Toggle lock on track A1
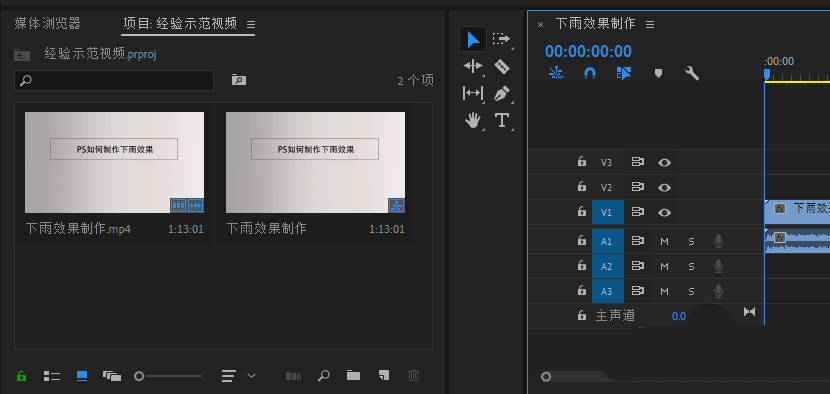830x394 pixels. pos(582,241)
